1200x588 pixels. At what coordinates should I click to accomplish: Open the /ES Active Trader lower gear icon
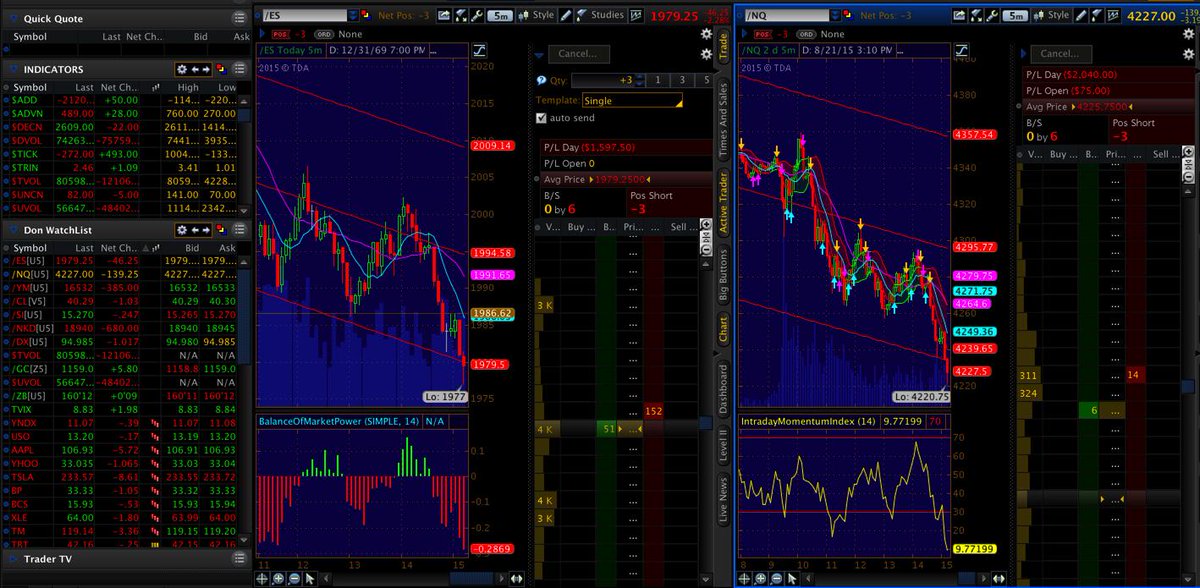pos(706,54)
